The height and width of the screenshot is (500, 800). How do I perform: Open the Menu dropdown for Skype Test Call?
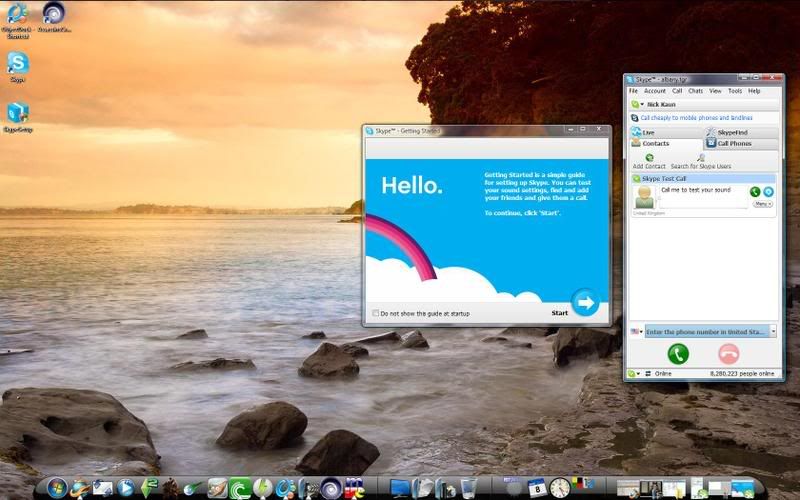[x=762, y=204]
